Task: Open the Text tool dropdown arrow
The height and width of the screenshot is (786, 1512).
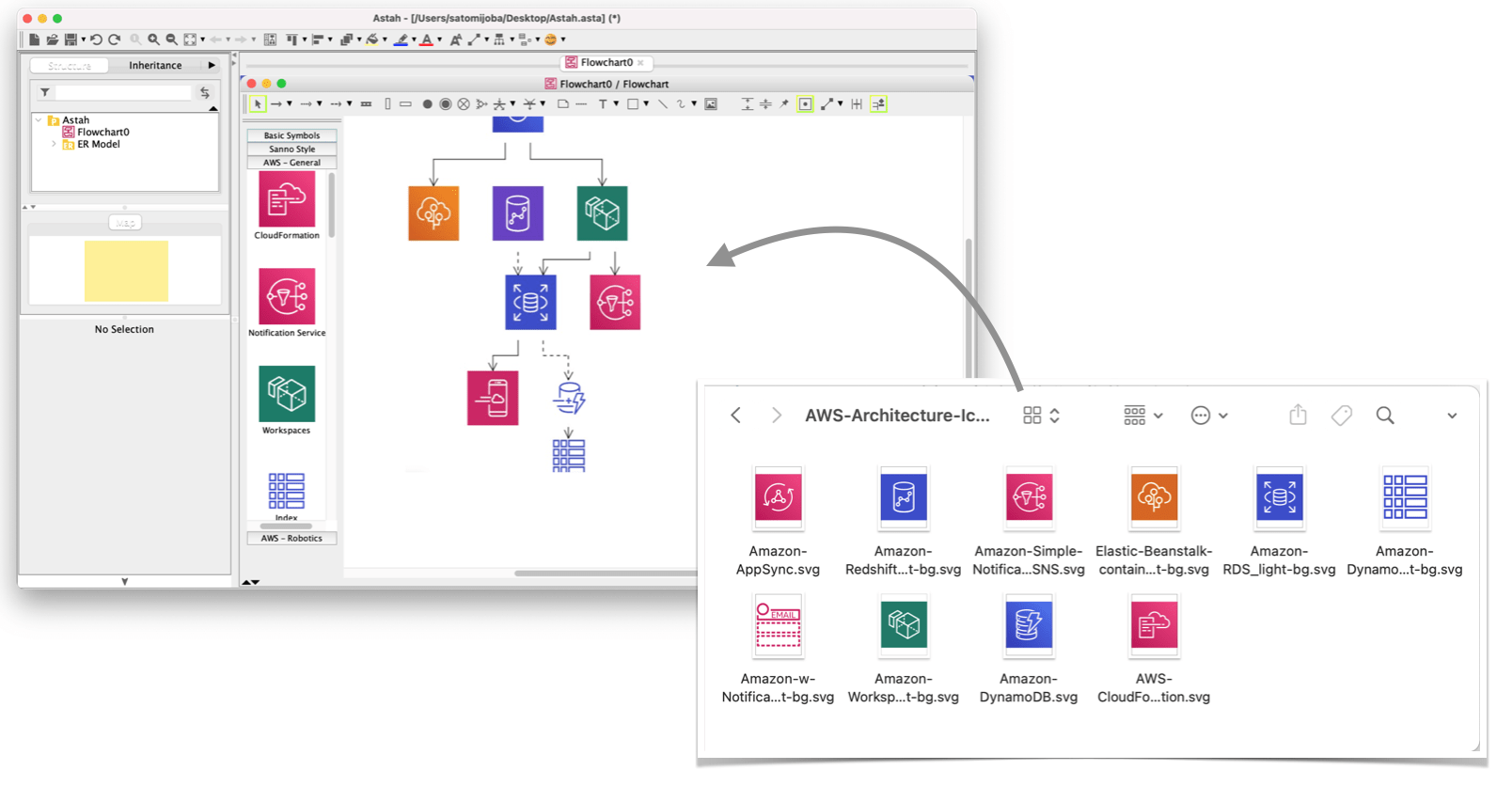Action: (616, 103)
